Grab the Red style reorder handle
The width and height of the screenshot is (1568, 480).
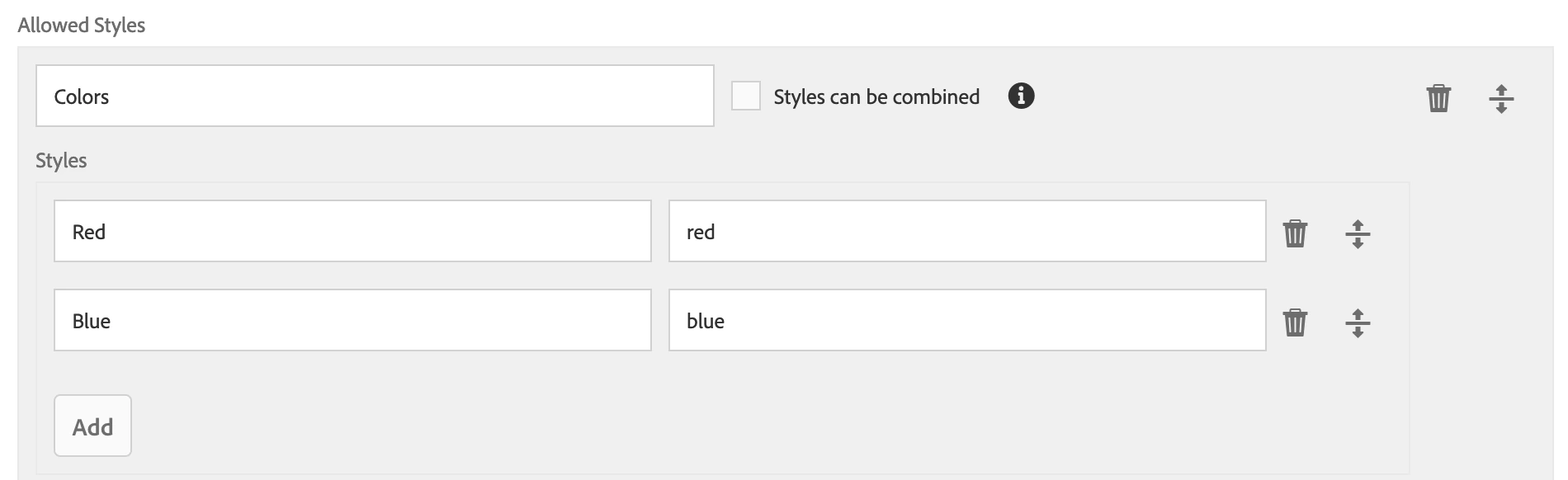click(1358, 233)
